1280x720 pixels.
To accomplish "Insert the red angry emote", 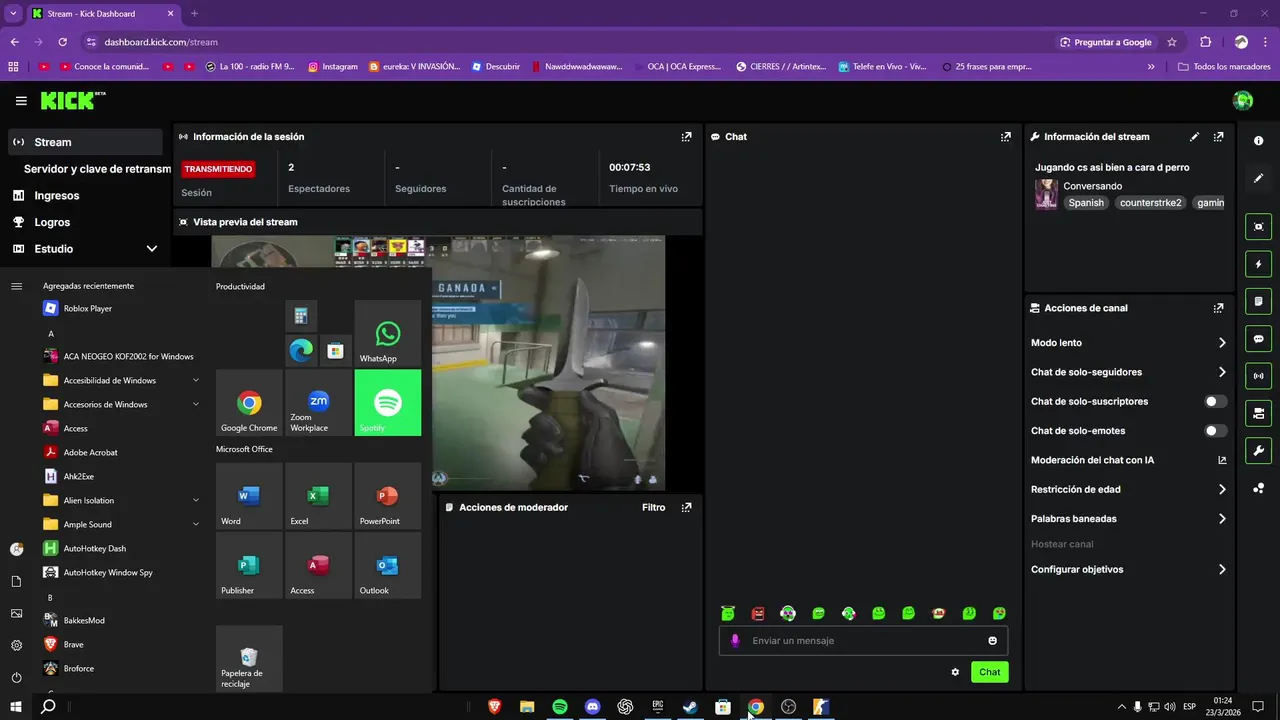I will [x=758, y=613].
